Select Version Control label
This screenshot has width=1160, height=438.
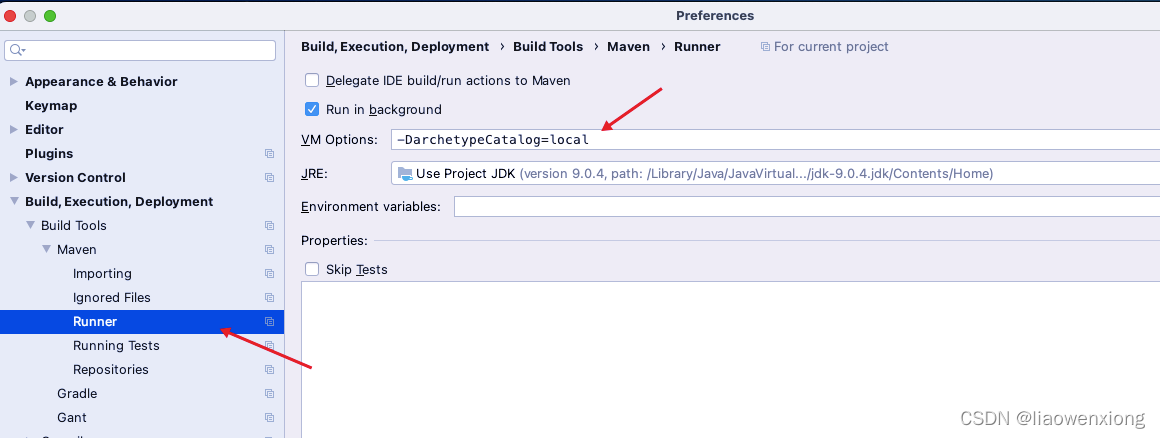point(75,178)
